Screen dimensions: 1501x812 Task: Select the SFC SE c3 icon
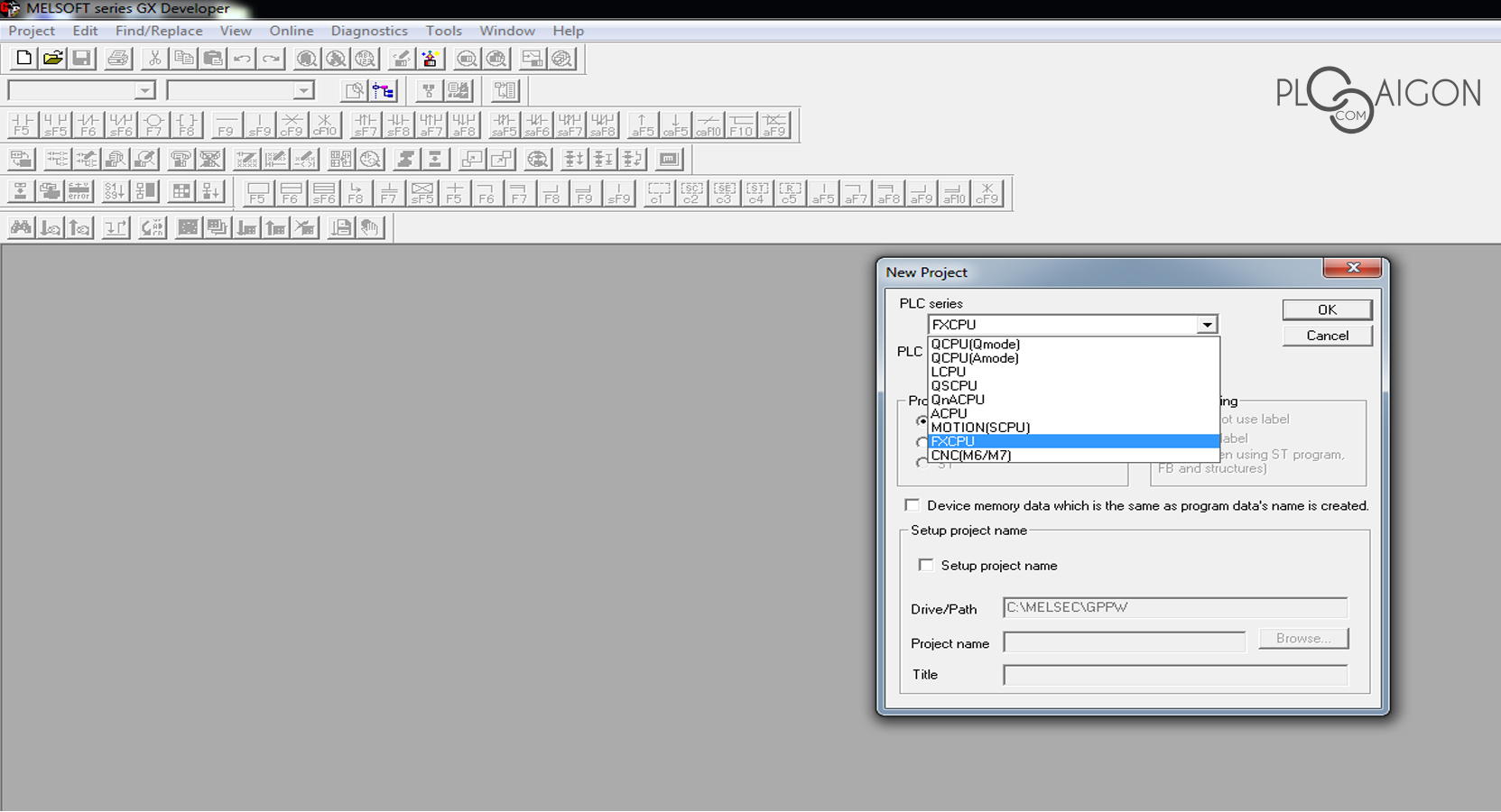point(724,193)
